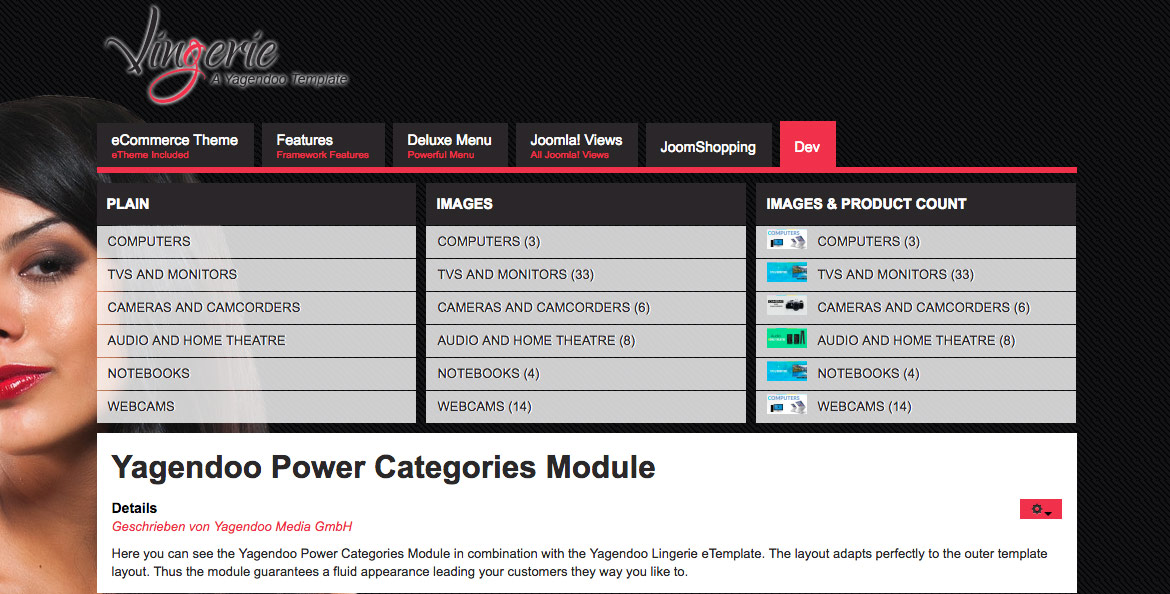The width and height of the screenshot is (1170, 594).
Task: Open the eCommerce Theme menu tab
Action: point(175,146)
